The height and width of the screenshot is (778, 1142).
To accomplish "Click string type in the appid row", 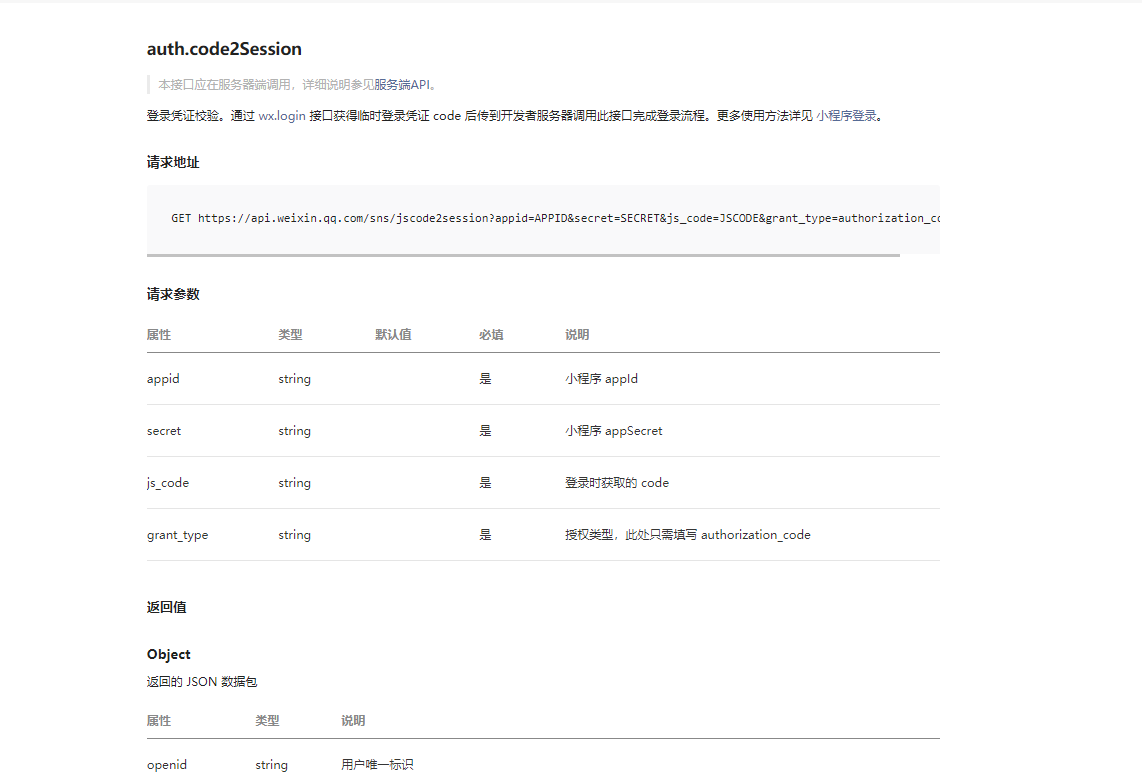I will [x=294, y=379].
